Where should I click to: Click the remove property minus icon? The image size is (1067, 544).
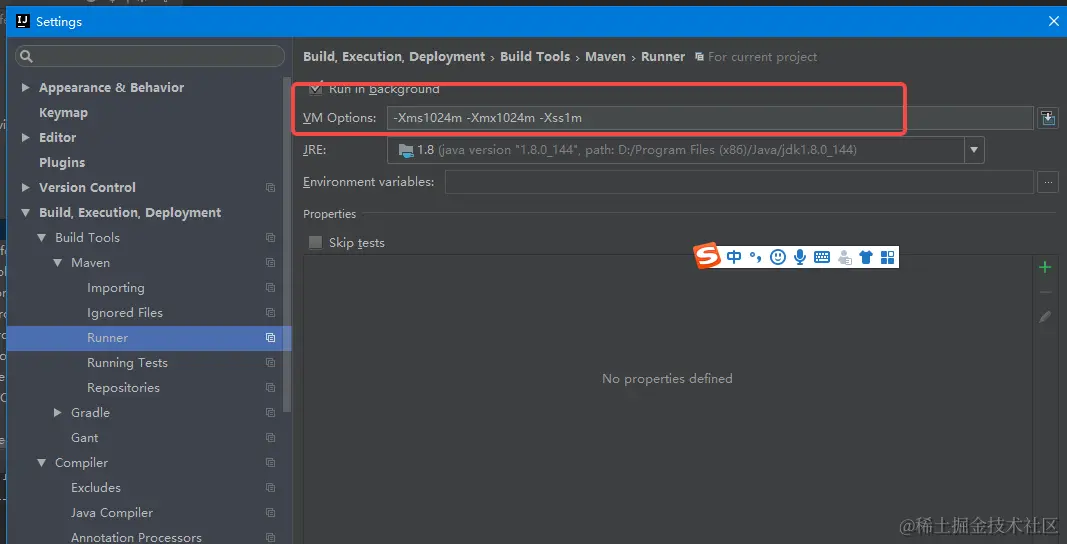[x=1045, y=293]
